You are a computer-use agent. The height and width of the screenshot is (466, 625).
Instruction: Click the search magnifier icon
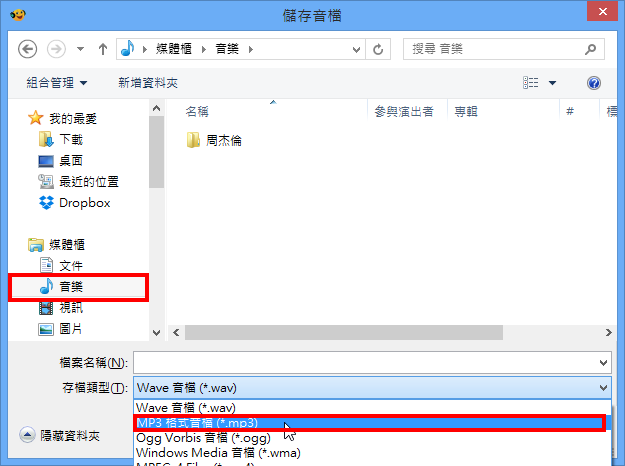590,49
